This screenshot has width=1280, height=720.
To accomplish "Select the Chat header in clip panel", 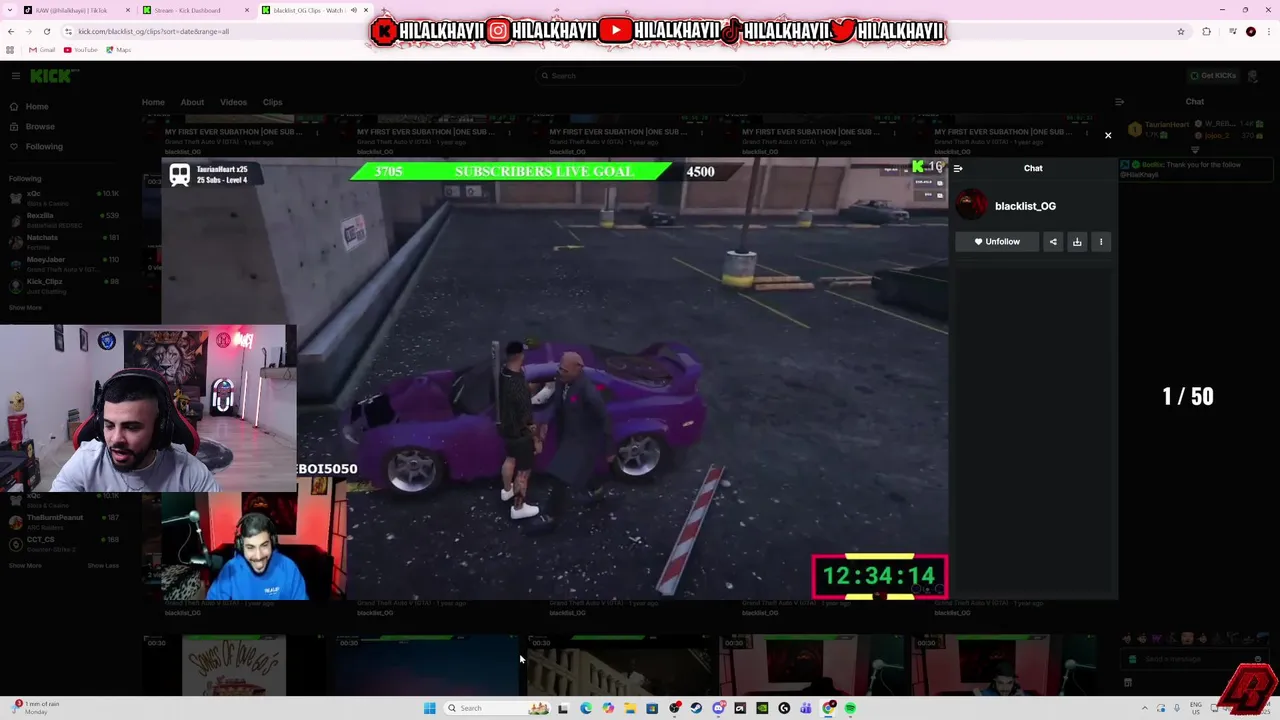I will pos(1033,168).
